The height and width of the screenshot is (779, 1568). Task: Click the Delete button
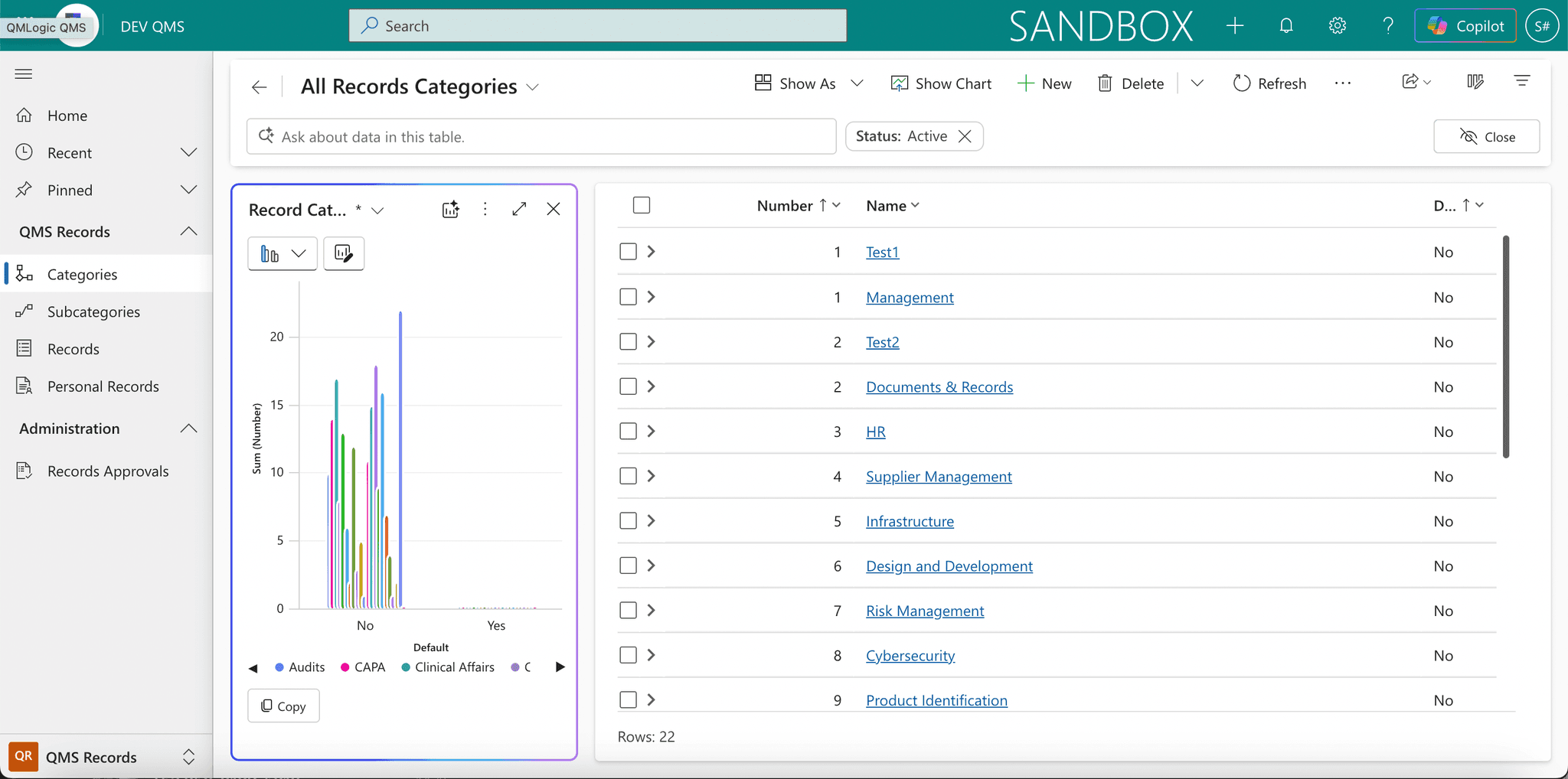[1132, 83]
